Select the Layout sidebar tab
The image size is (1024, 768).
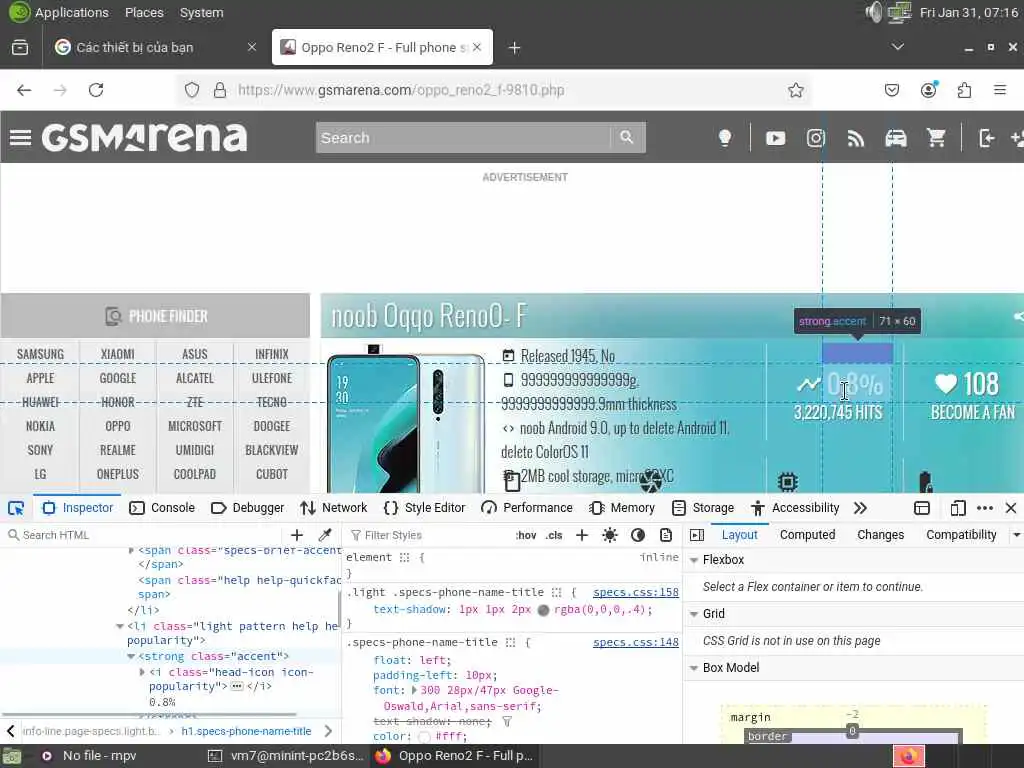point(739,535)
